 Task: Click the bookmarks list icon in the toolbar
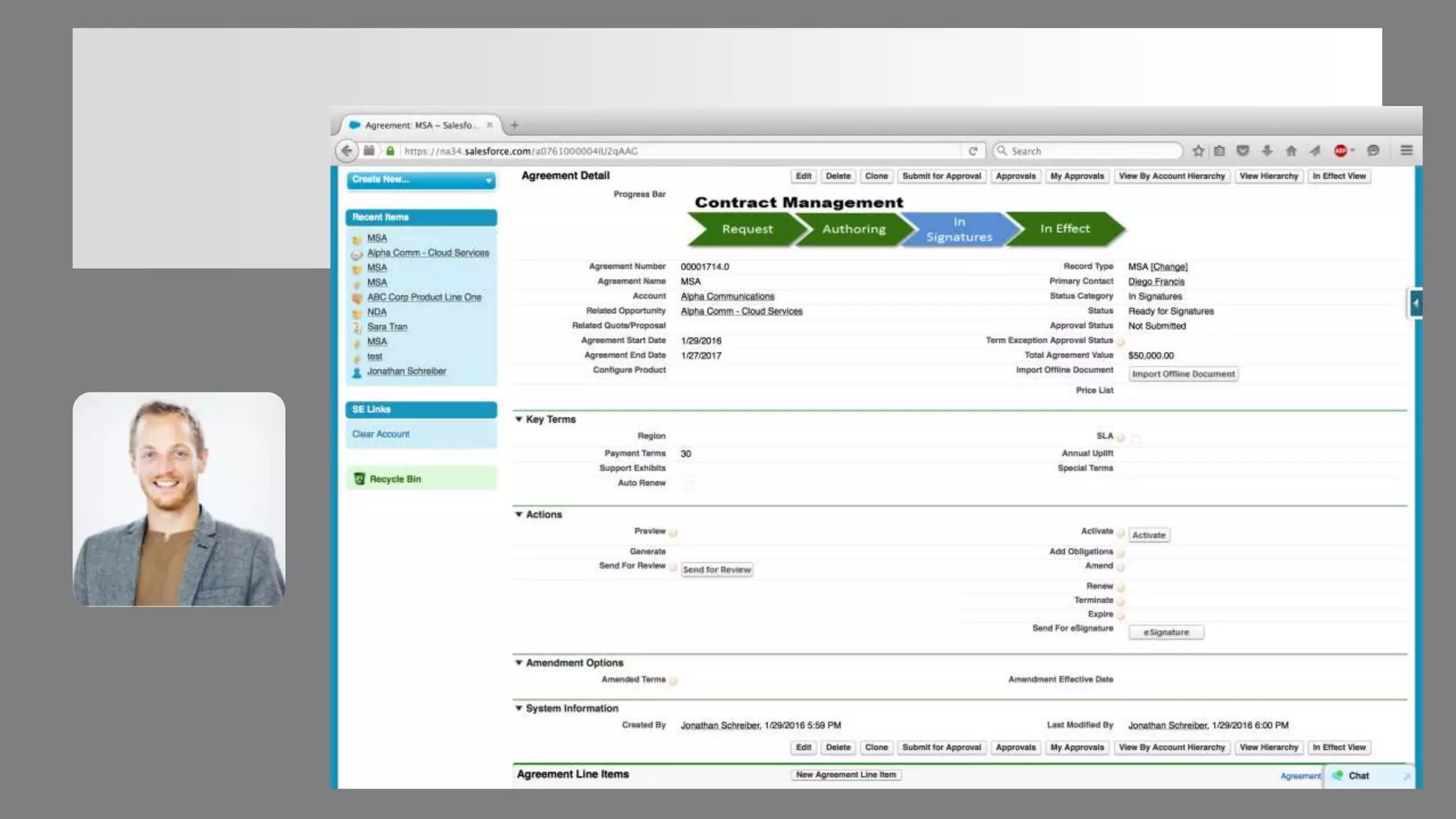pos(1219,151)
